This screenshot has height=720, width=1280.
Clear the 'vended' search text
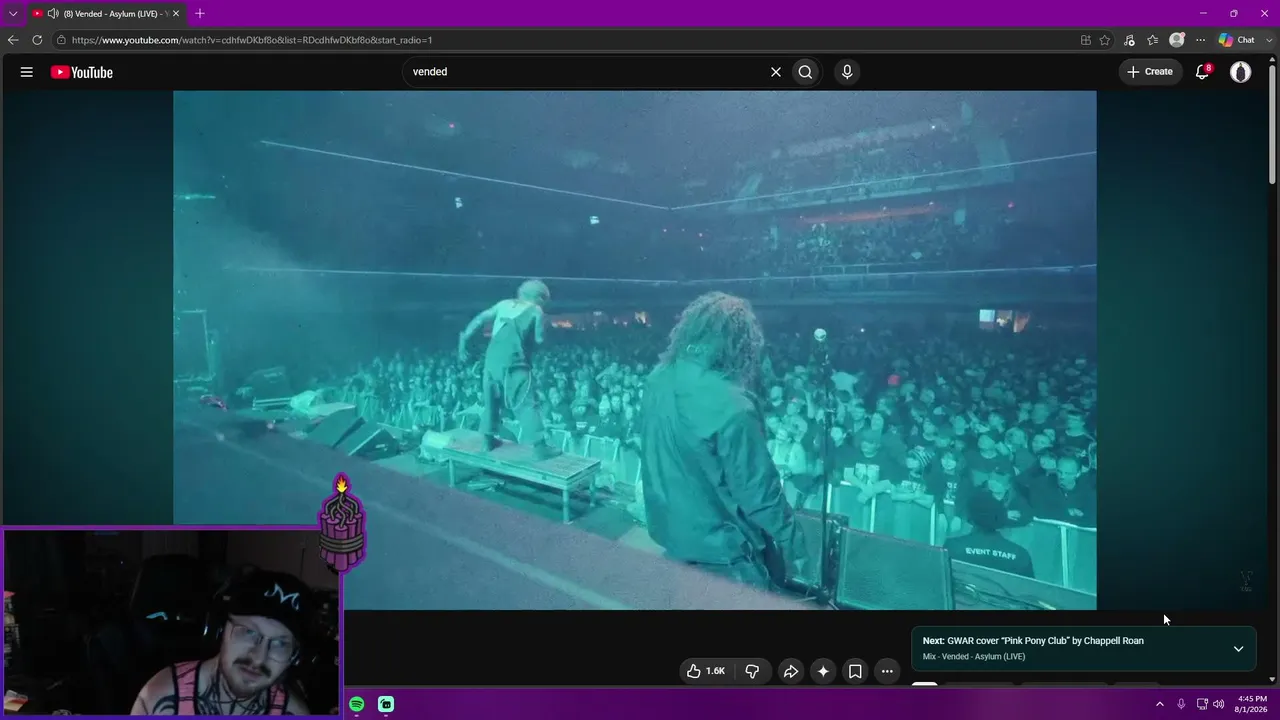tap(775, 72)
